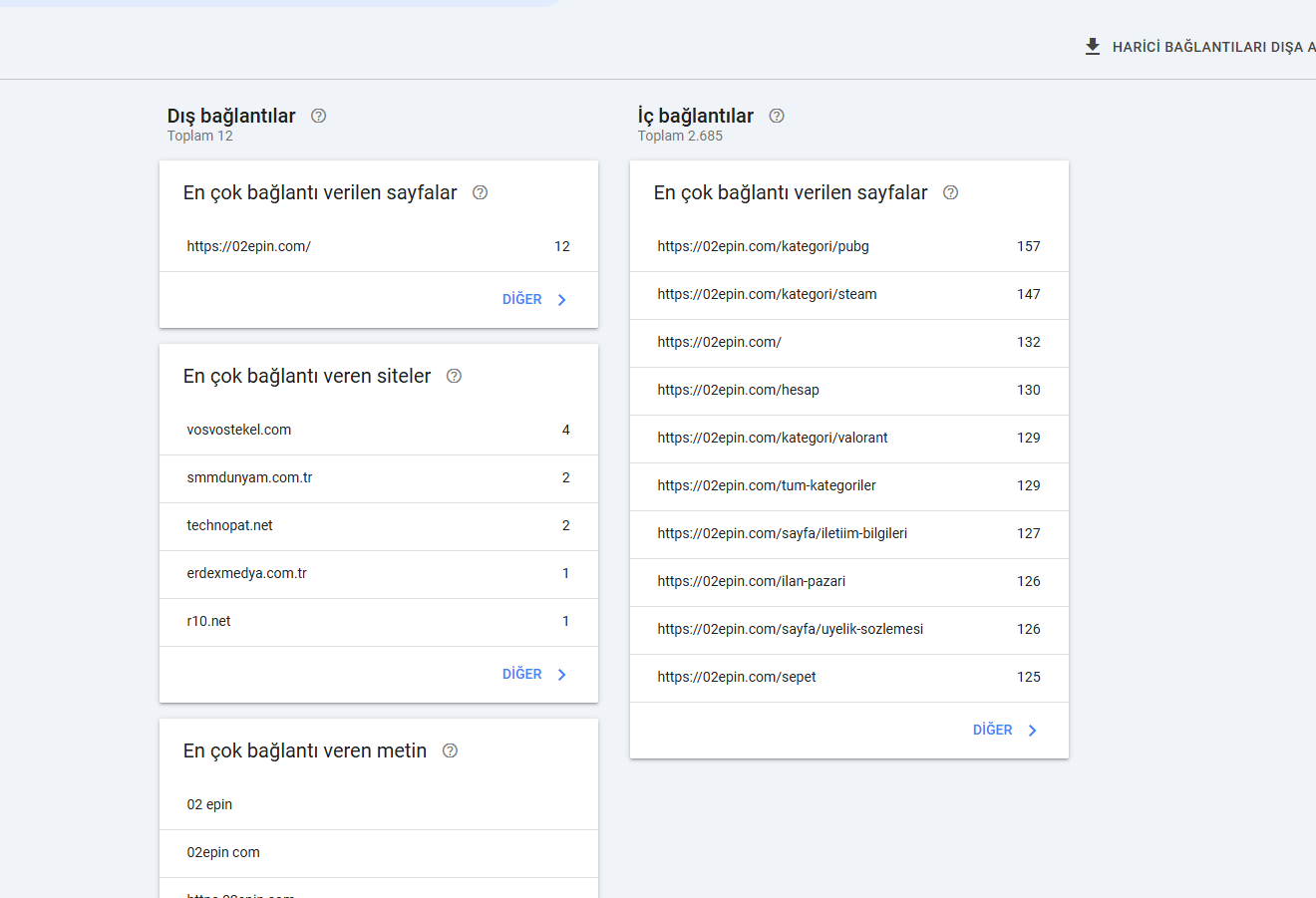Click the download icon for exporting external links

pos(1093,47)
